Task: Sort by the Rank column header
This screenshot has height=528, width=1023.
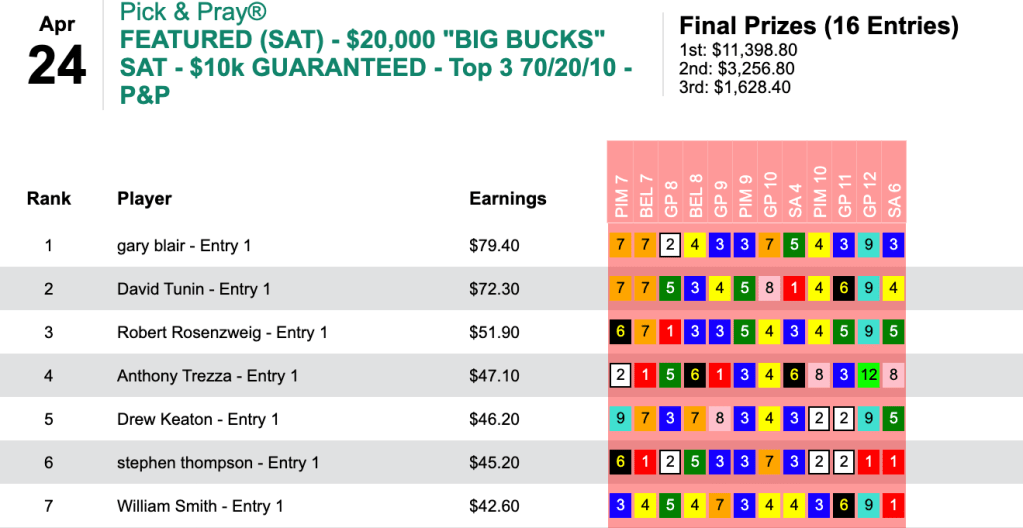Action: 49,198
